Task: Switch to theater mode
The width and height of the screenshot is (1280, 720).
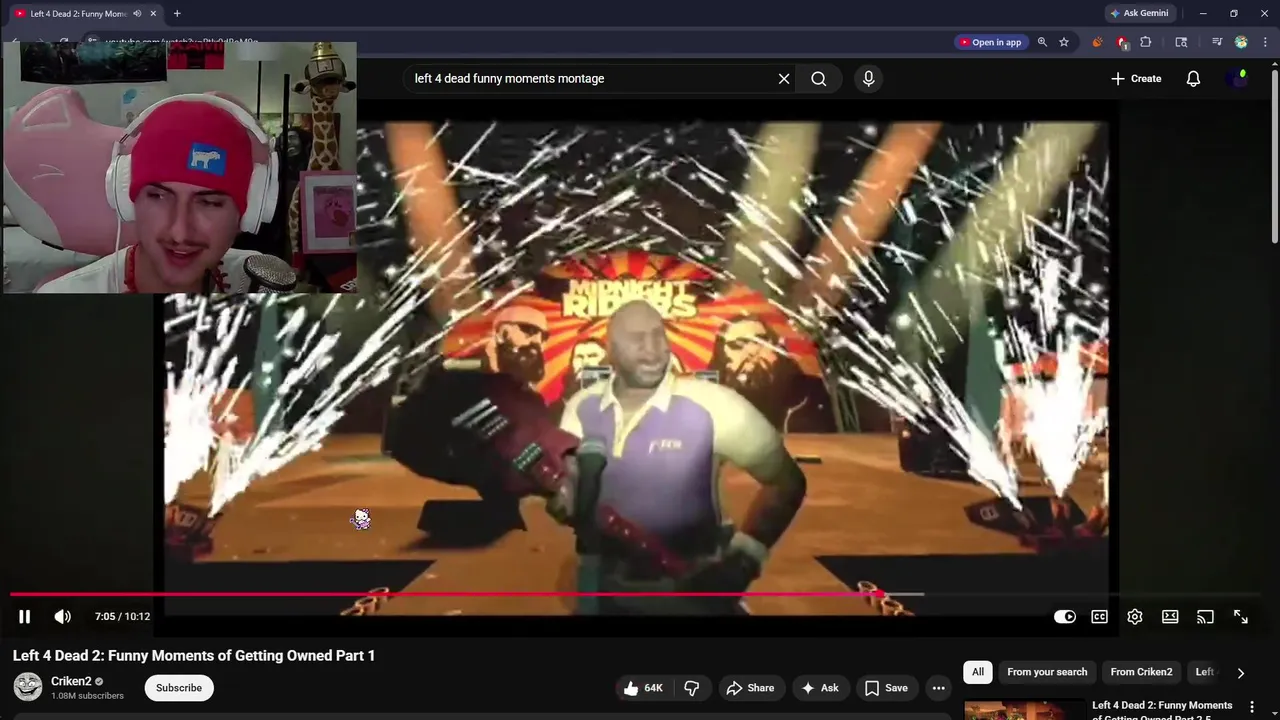Action: click(1170, 617)
